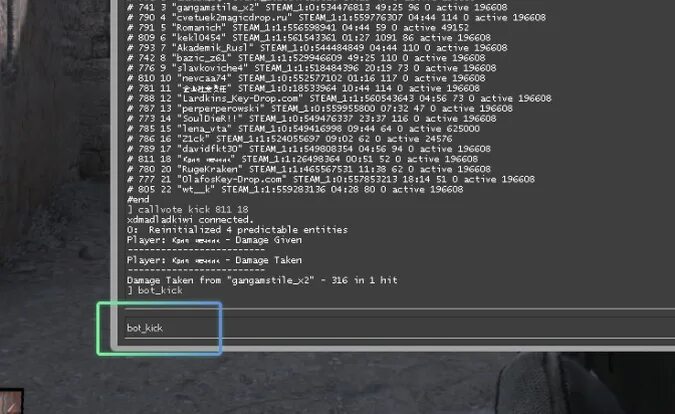Select the Lardkins_Key-Drop.com player row

coord(339,99)
